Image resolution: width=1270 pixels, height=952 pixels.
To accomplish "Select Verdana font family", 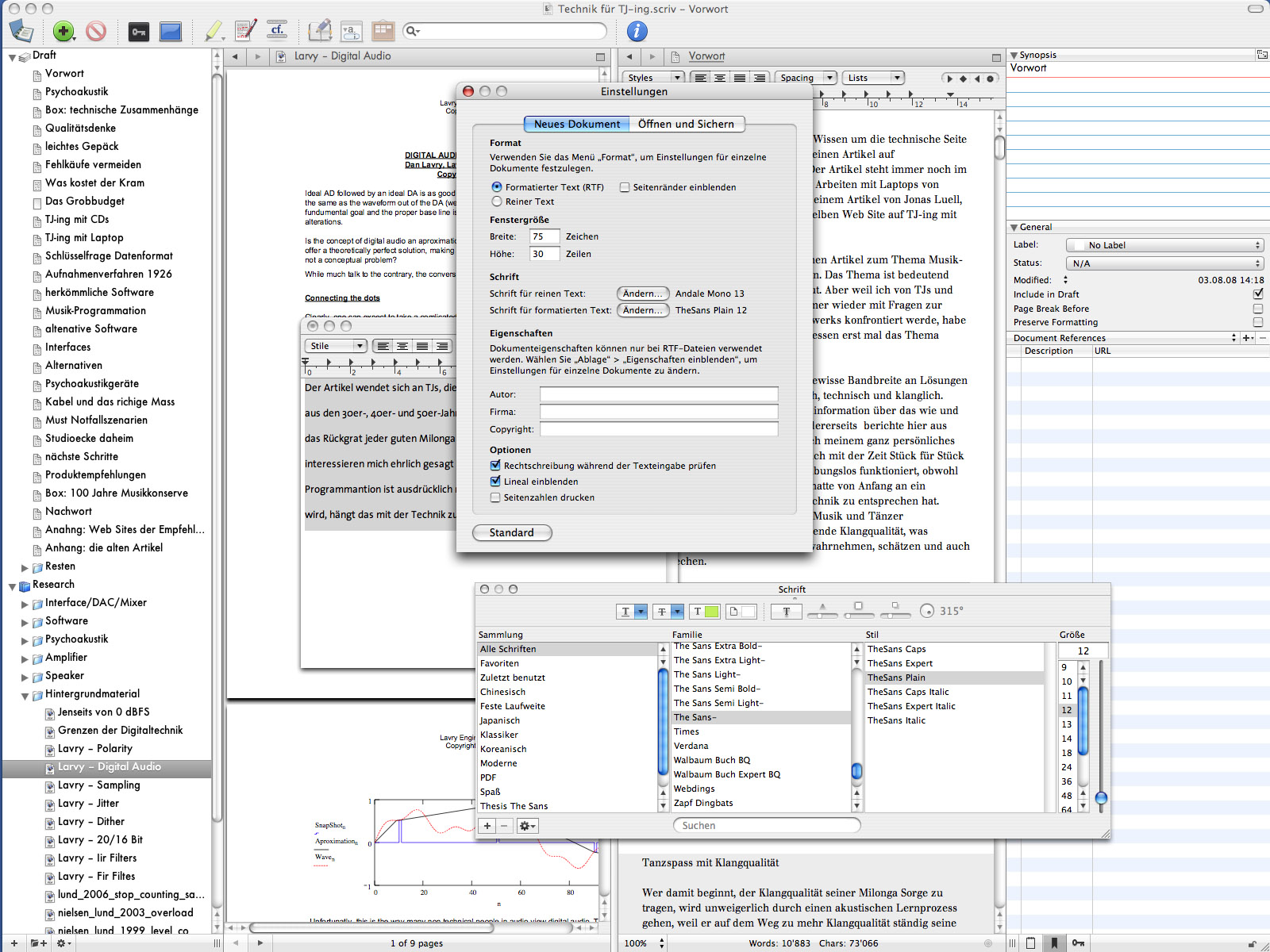I will point(691,746).
